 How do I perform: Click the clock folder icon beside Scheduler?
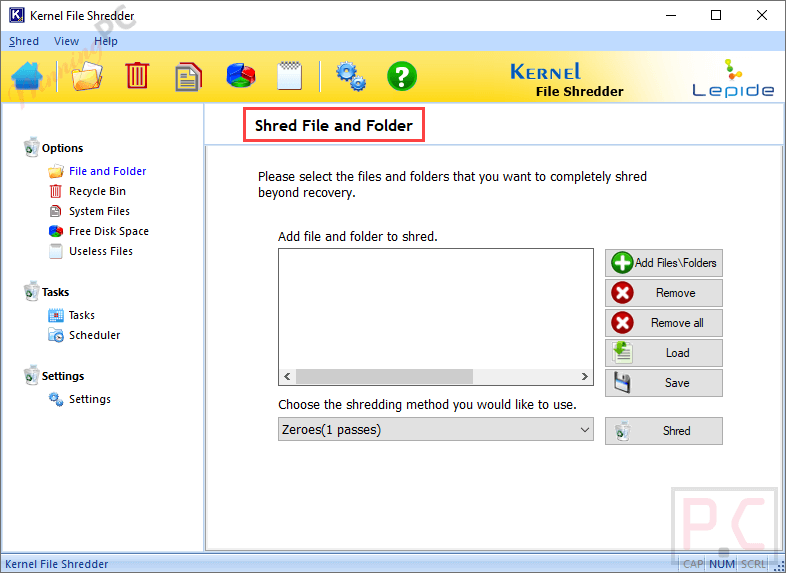(x=56, y=335)
